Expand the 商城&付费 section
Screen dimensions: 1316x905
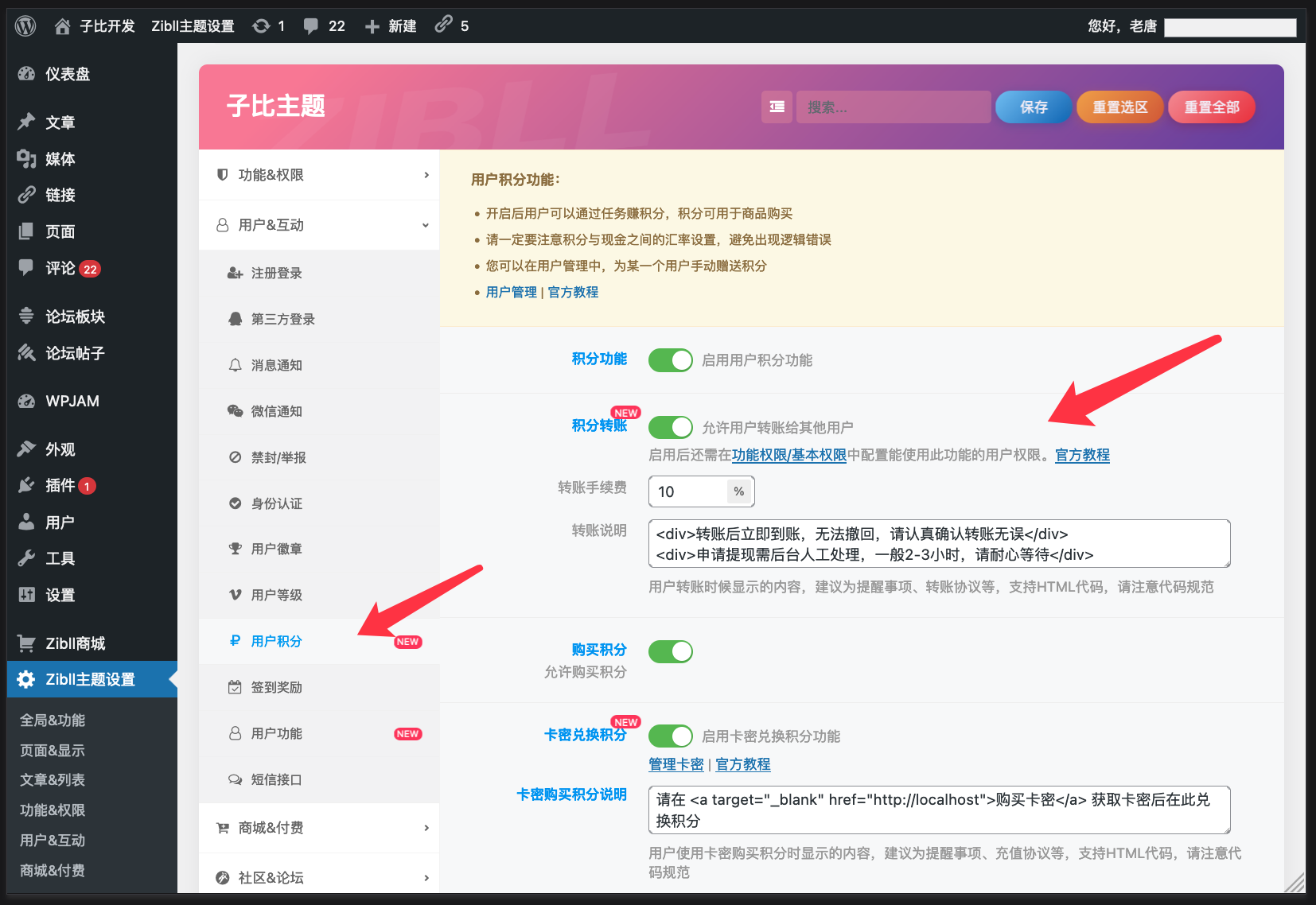tap(318, 827)
